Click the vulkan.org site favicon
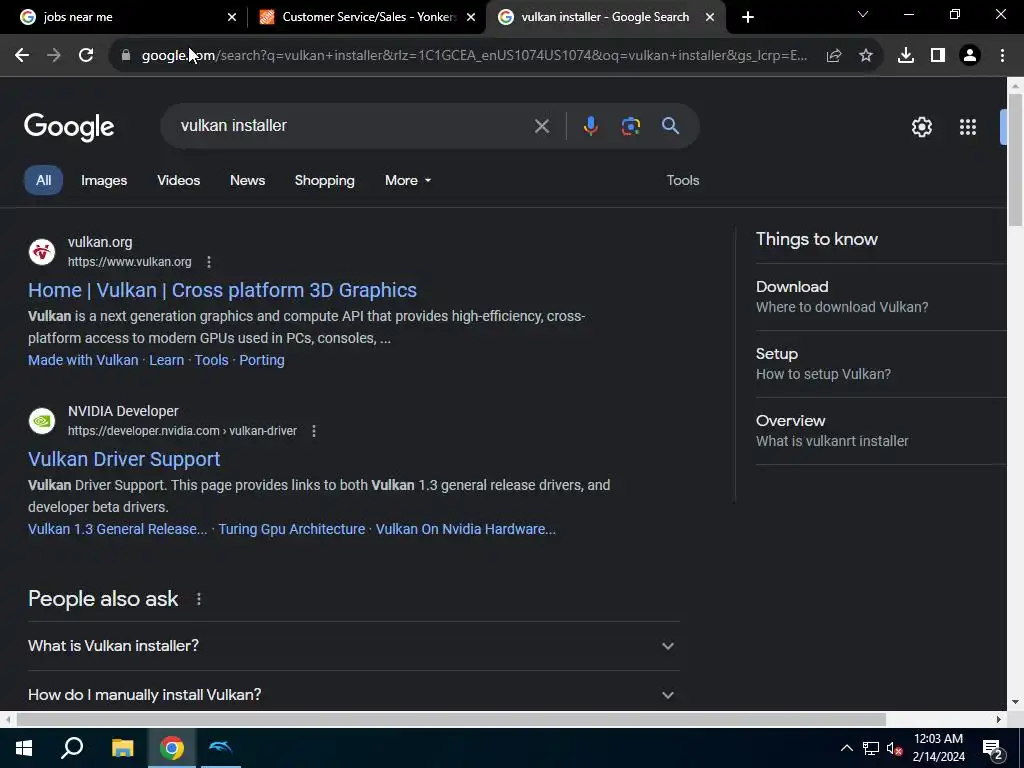1024x768 pixels. pos(42,252)
